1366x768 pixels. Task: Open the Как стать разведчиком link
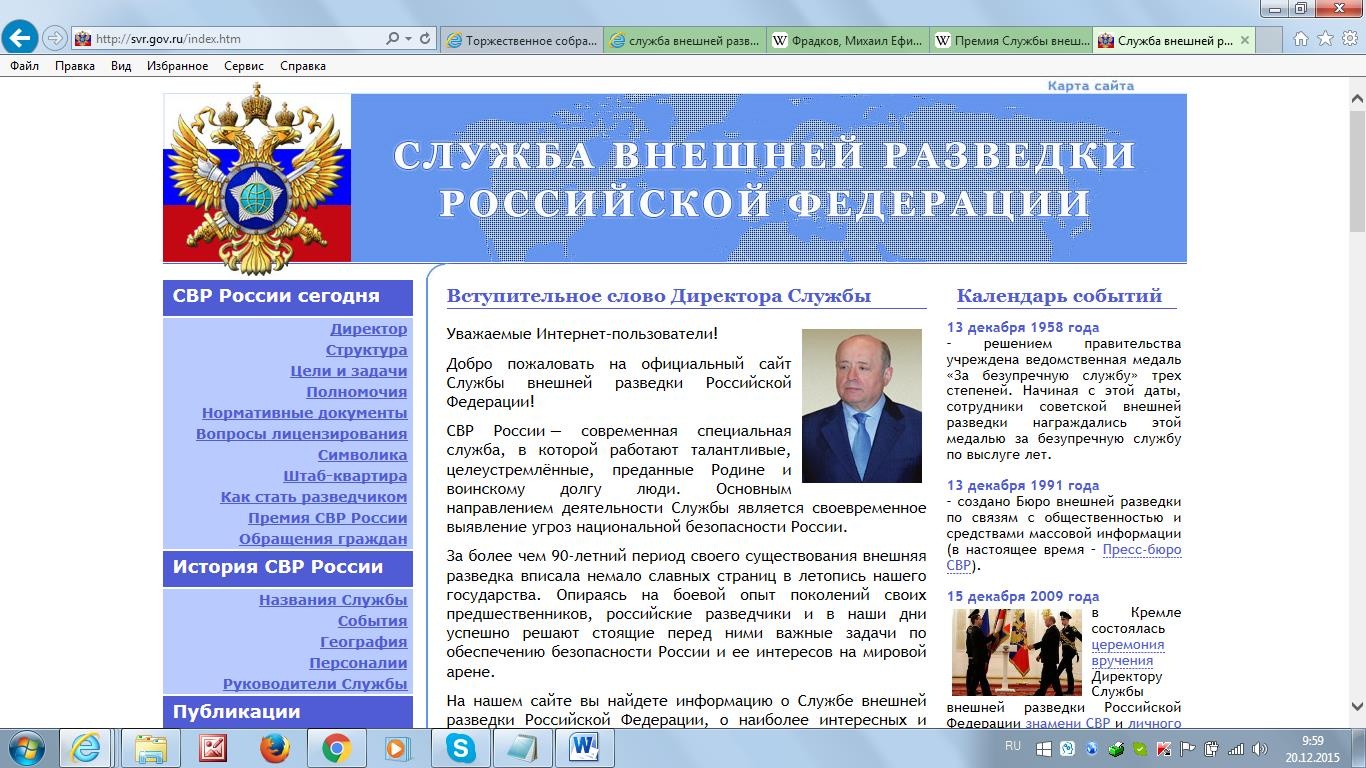tap(313, 497)
